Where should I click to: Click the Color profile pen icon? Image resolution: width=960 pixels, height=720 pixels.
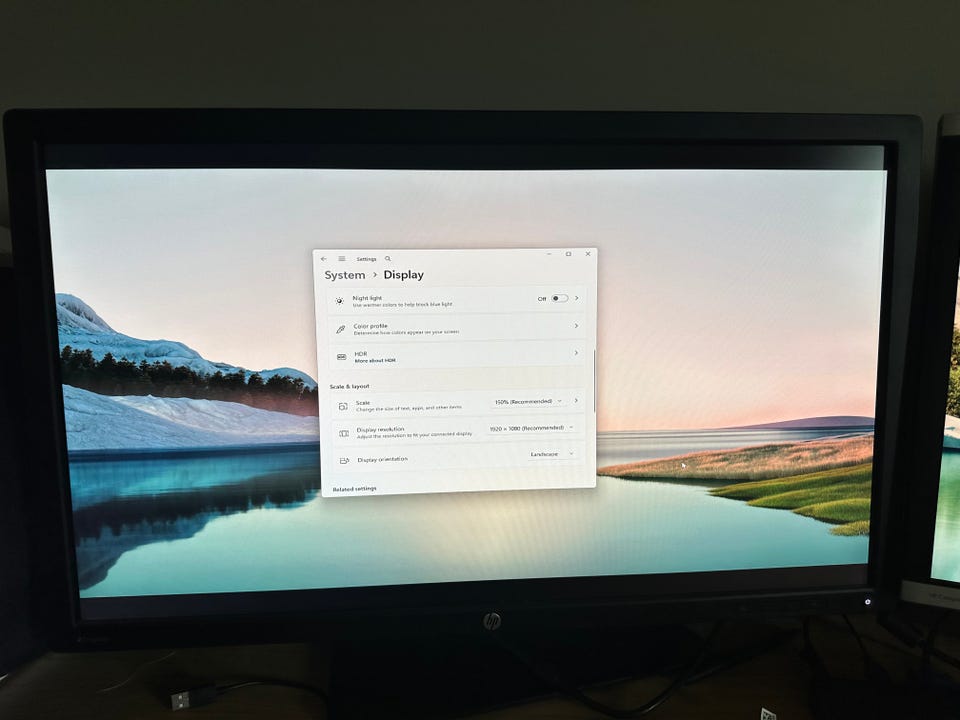click(x=340, y=329)
